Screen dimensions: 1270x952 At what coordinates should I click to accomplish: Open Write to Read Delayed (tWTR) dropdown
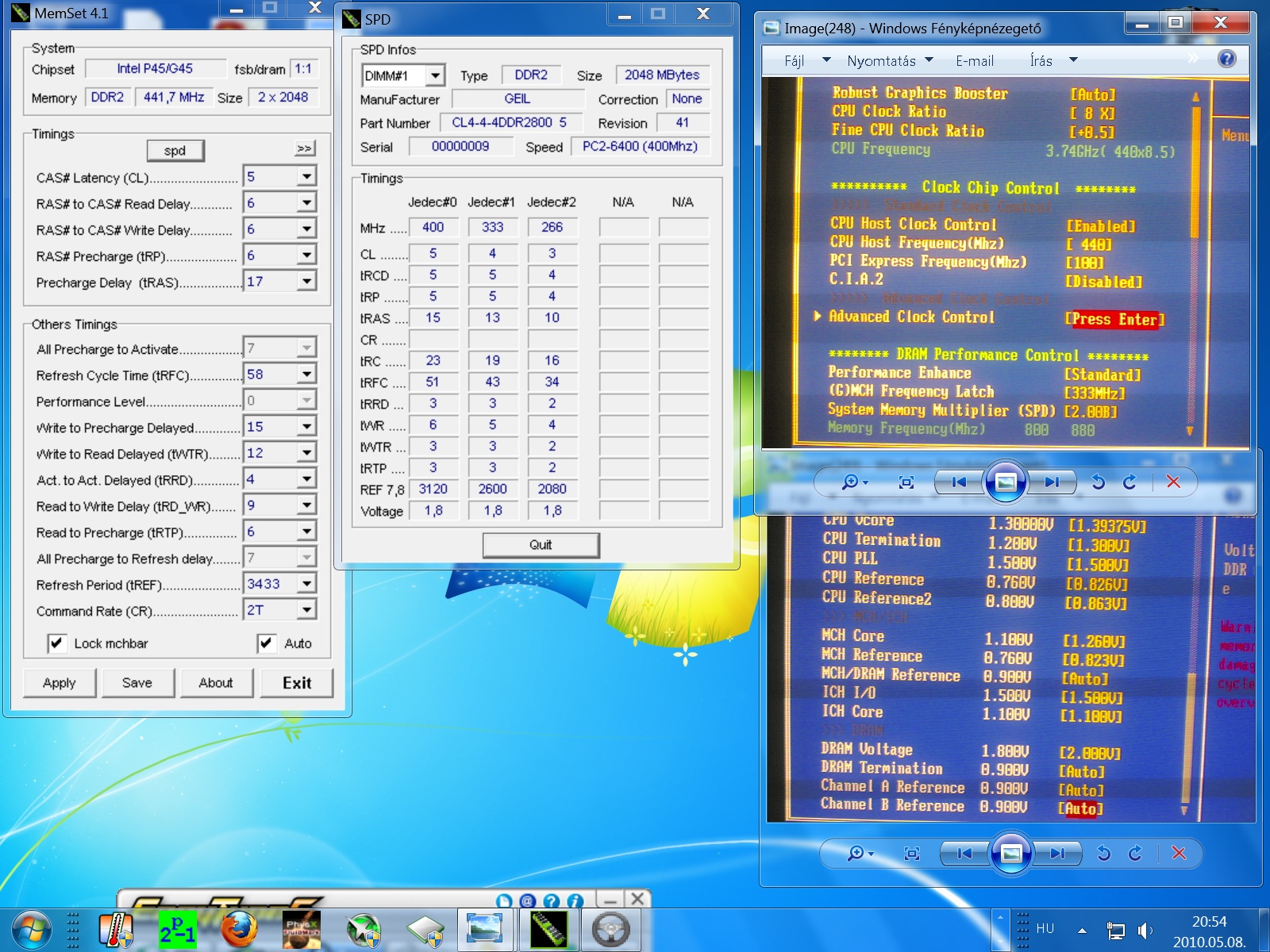tap(307, 453)
